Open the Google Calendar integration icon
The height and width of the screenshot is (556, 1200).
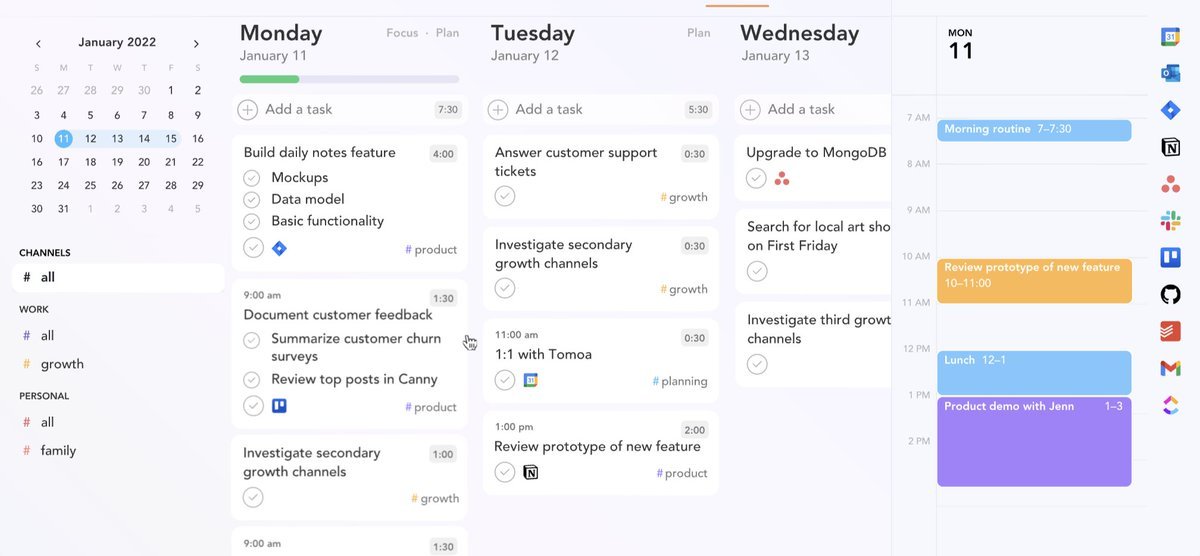(x=1170, y=36)
